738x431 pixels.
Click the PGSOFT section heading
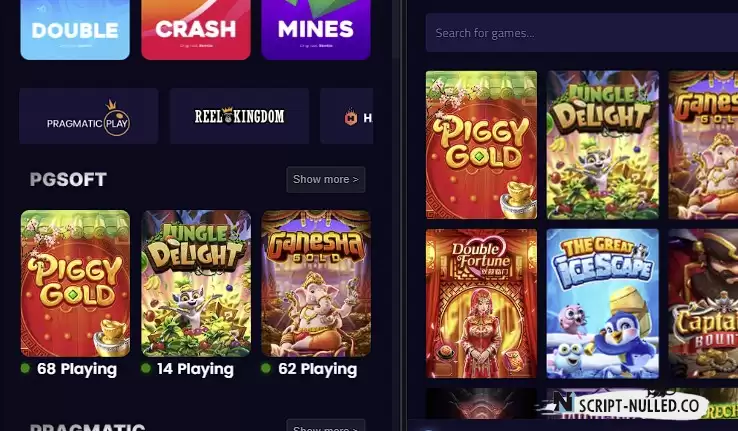pyautogui.click(x=68, y=179)
